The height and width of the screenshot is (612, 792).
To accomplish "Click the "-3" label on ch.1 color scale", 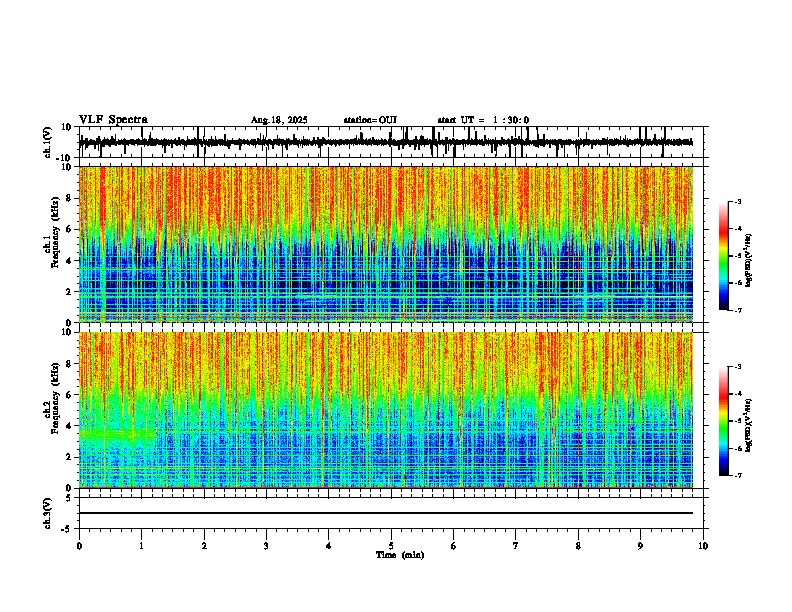I will pyautogui.click(x=737, y=201).
